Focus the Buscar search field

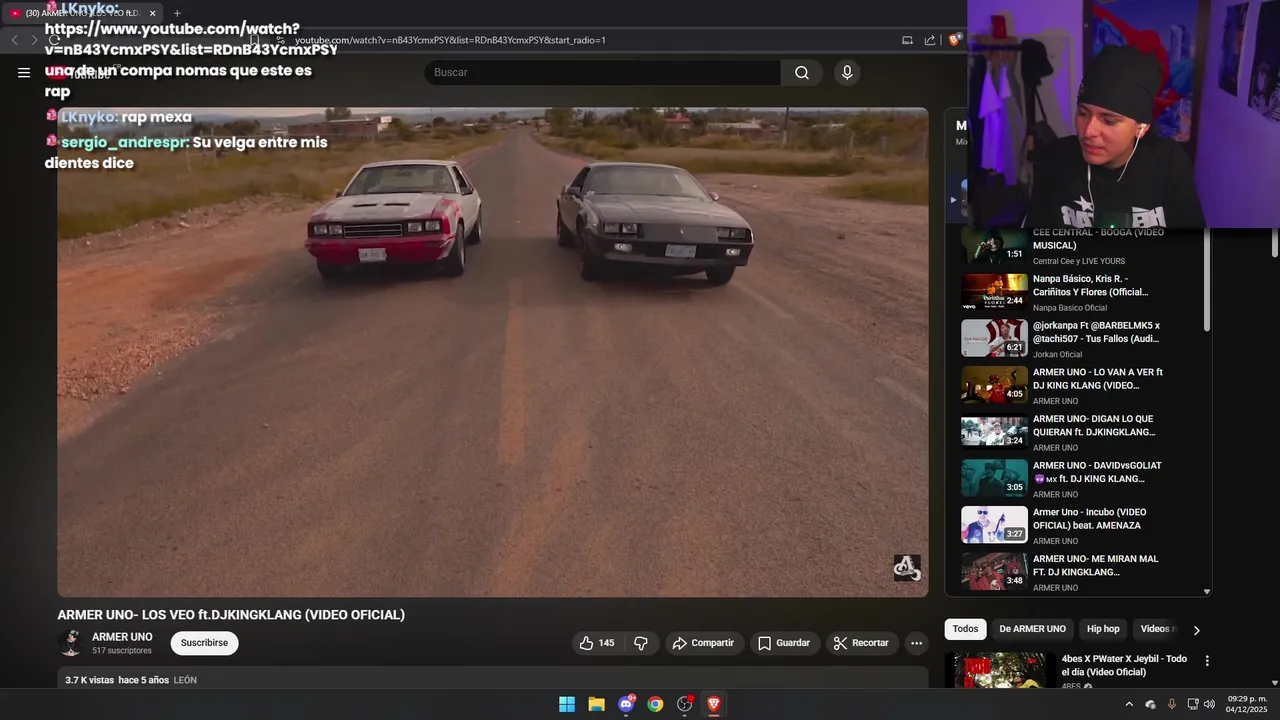click(603, 72)
